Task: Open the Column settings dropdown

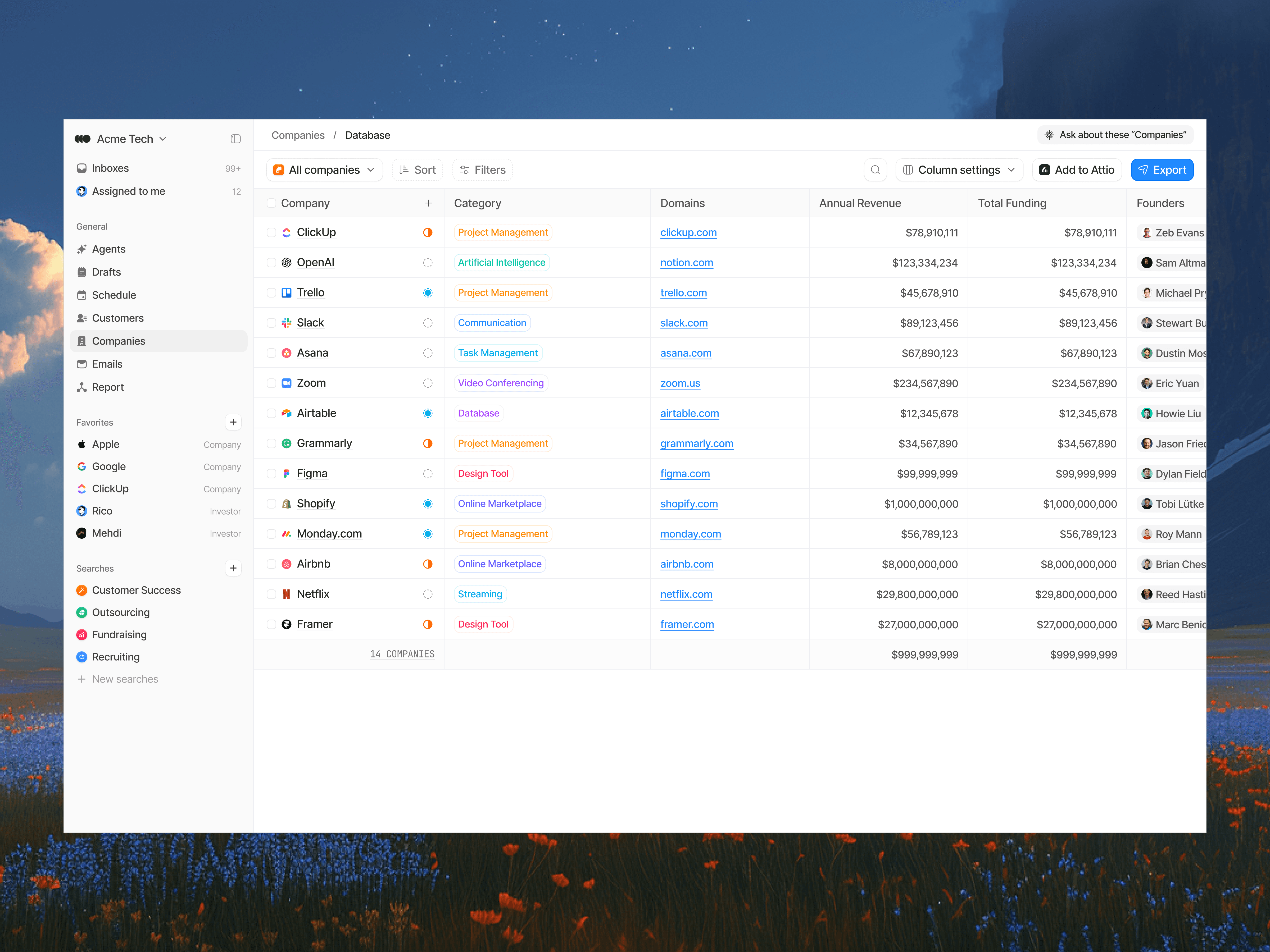Action: (959, 170)
